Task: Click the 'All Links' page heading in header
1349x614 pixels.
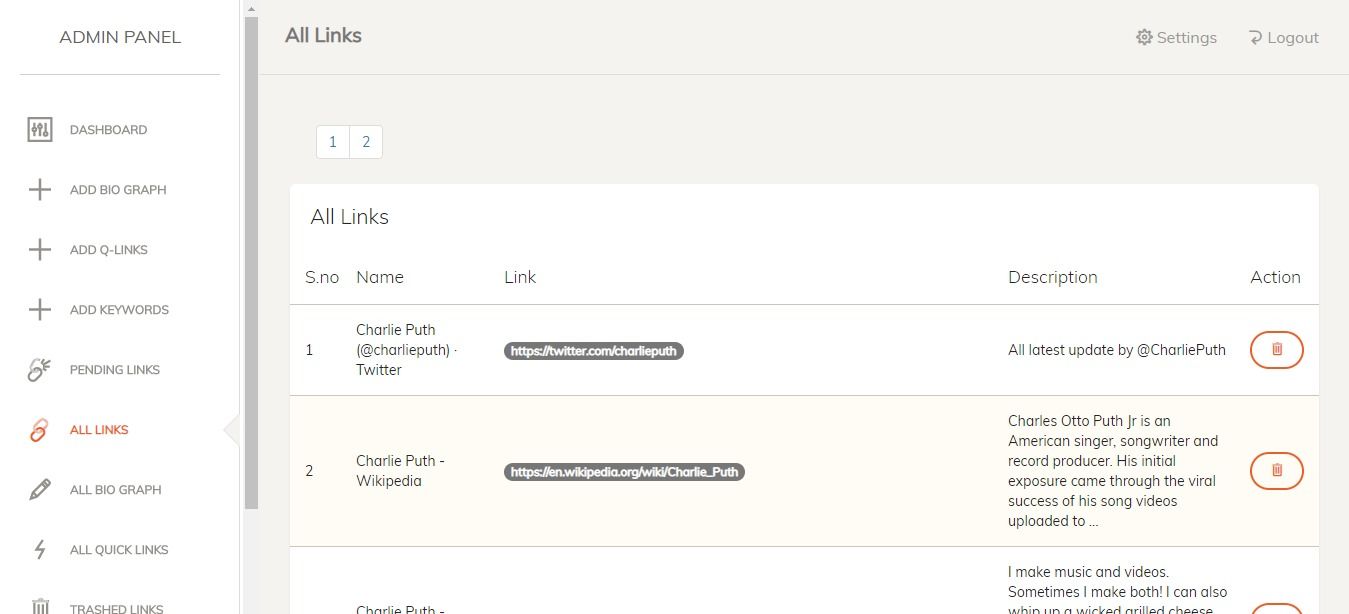Action: tap(323, 35)
